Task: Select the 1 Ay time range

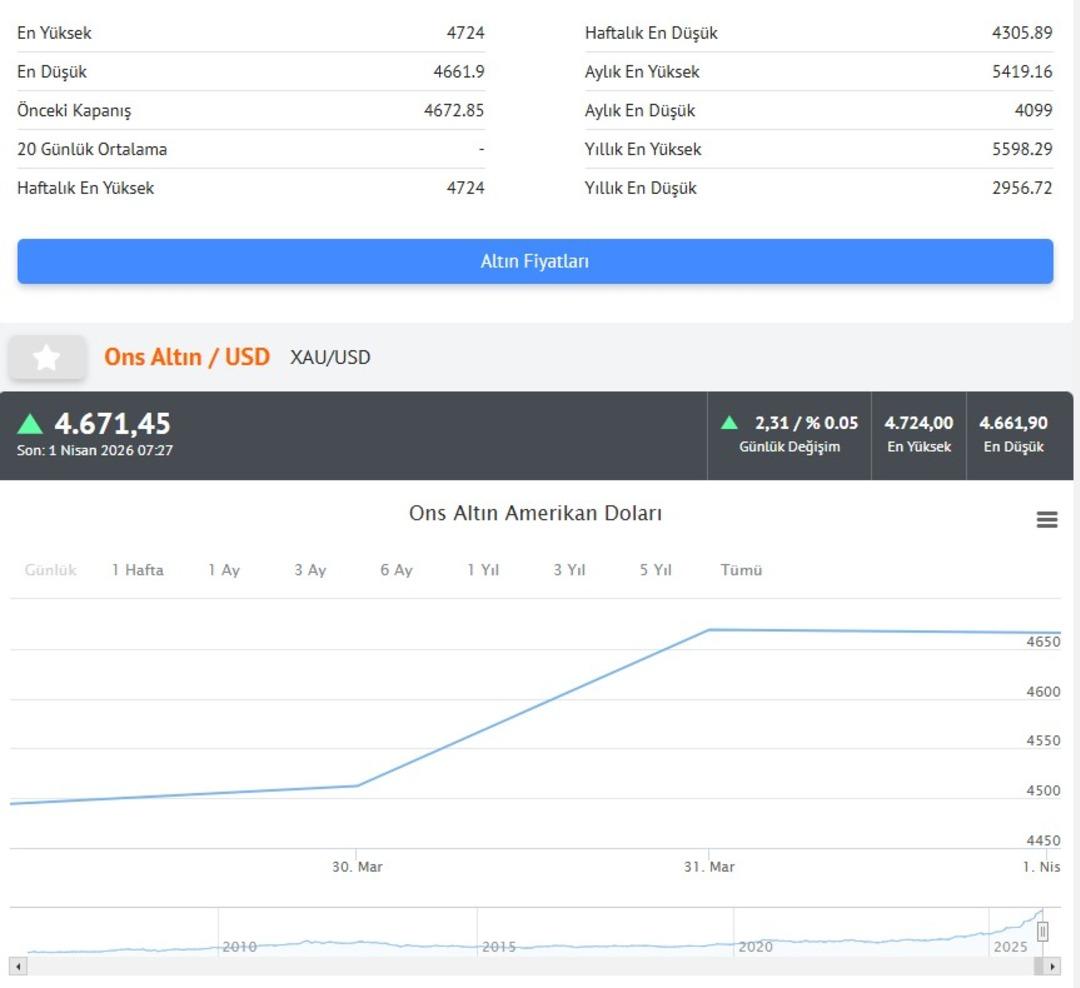Action: tap(224, 570)
